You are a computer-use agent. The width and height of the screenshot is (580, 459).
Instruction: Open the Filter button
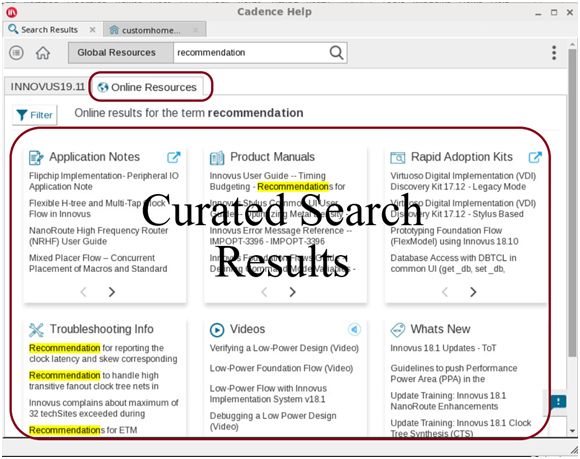click(x=35, y=115)
